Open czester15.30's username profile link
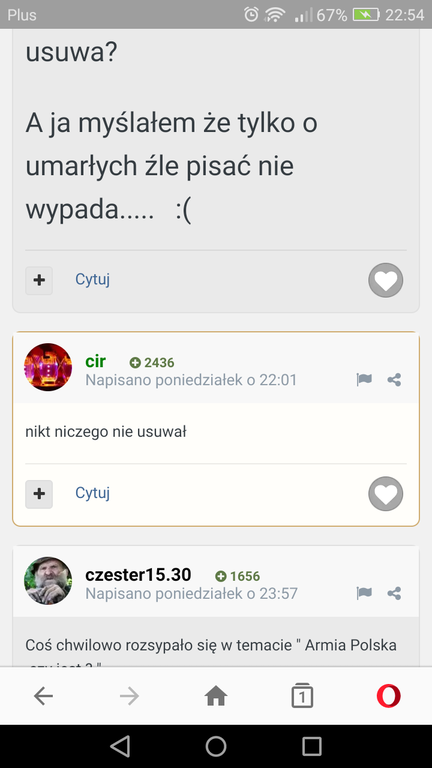 pyautogui.click(x=138, y=575)
